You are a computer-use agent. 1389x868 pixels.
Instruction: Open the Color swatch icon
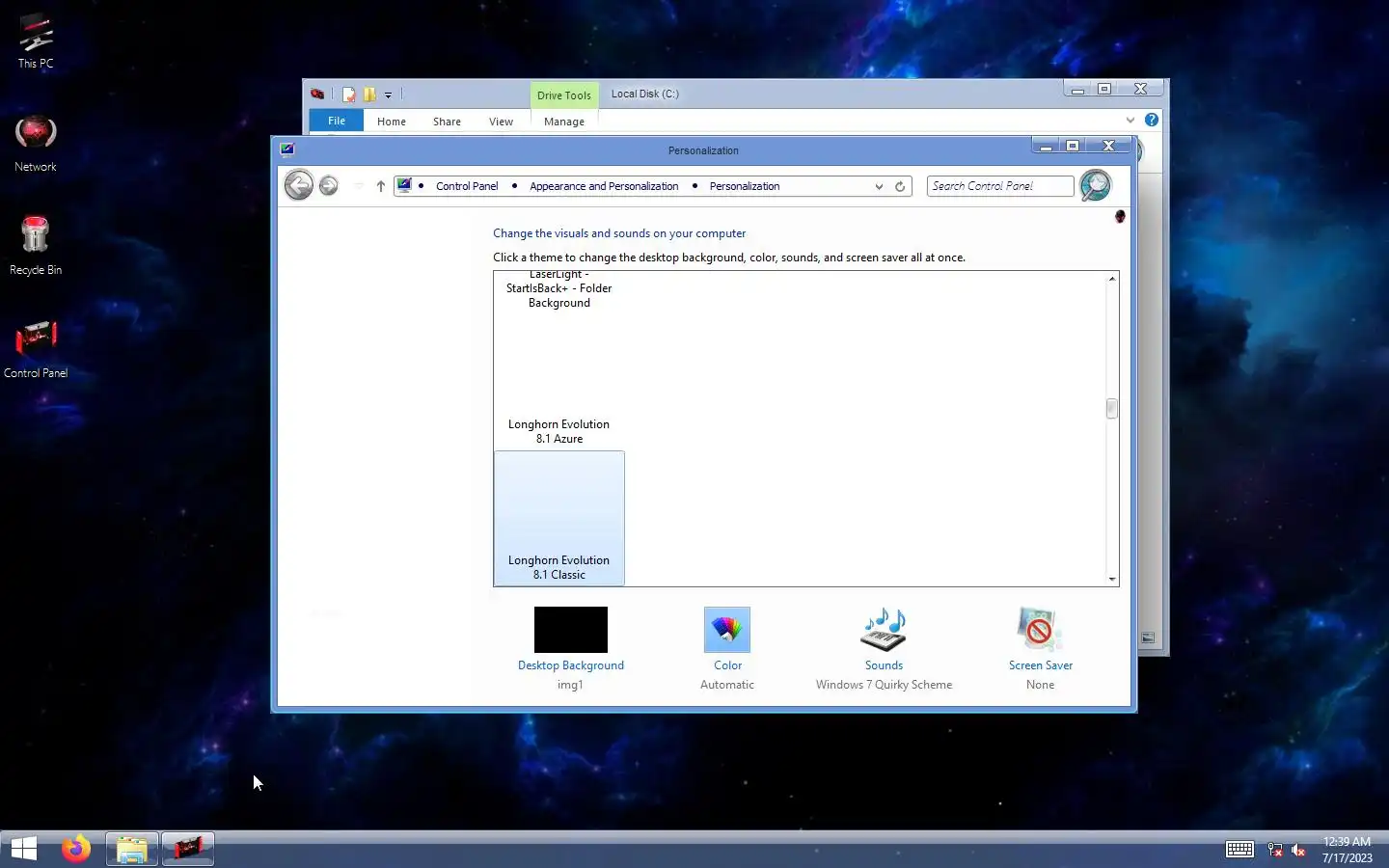[727, 630]
